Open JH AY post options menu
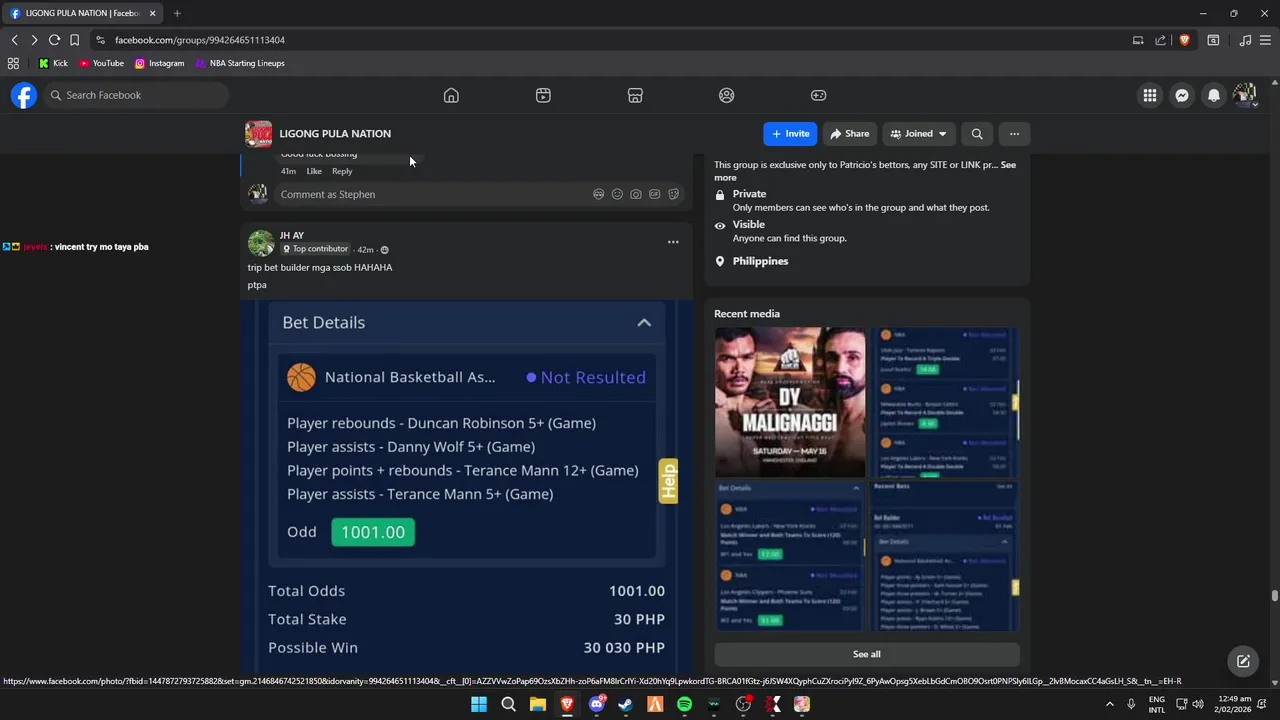Image resolution: width=1280 pixels, height=720 pixels. (673, 242)
